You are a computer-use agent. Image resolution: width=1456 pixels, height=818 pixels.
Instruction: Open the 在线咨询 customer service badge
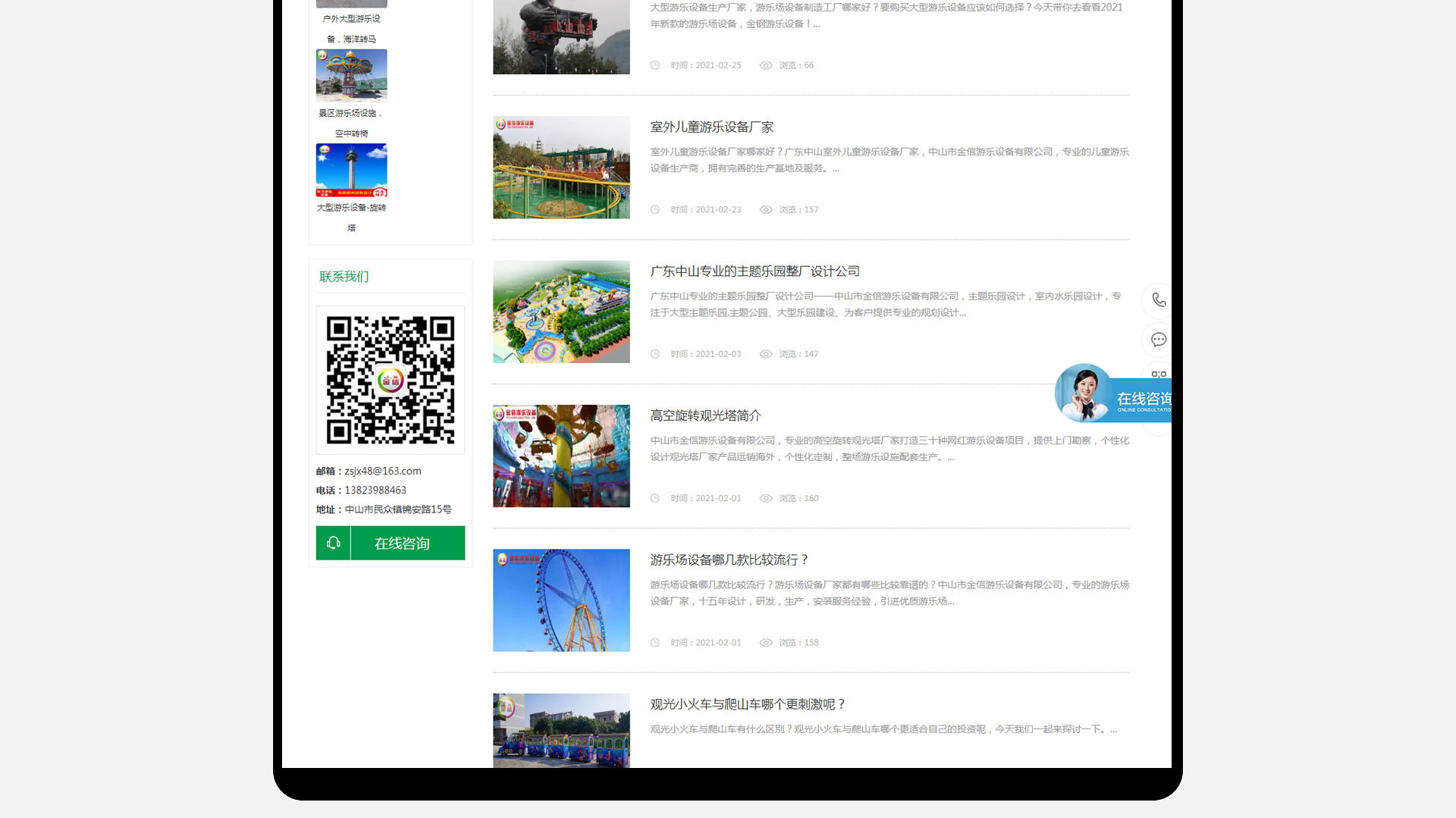1113,393
